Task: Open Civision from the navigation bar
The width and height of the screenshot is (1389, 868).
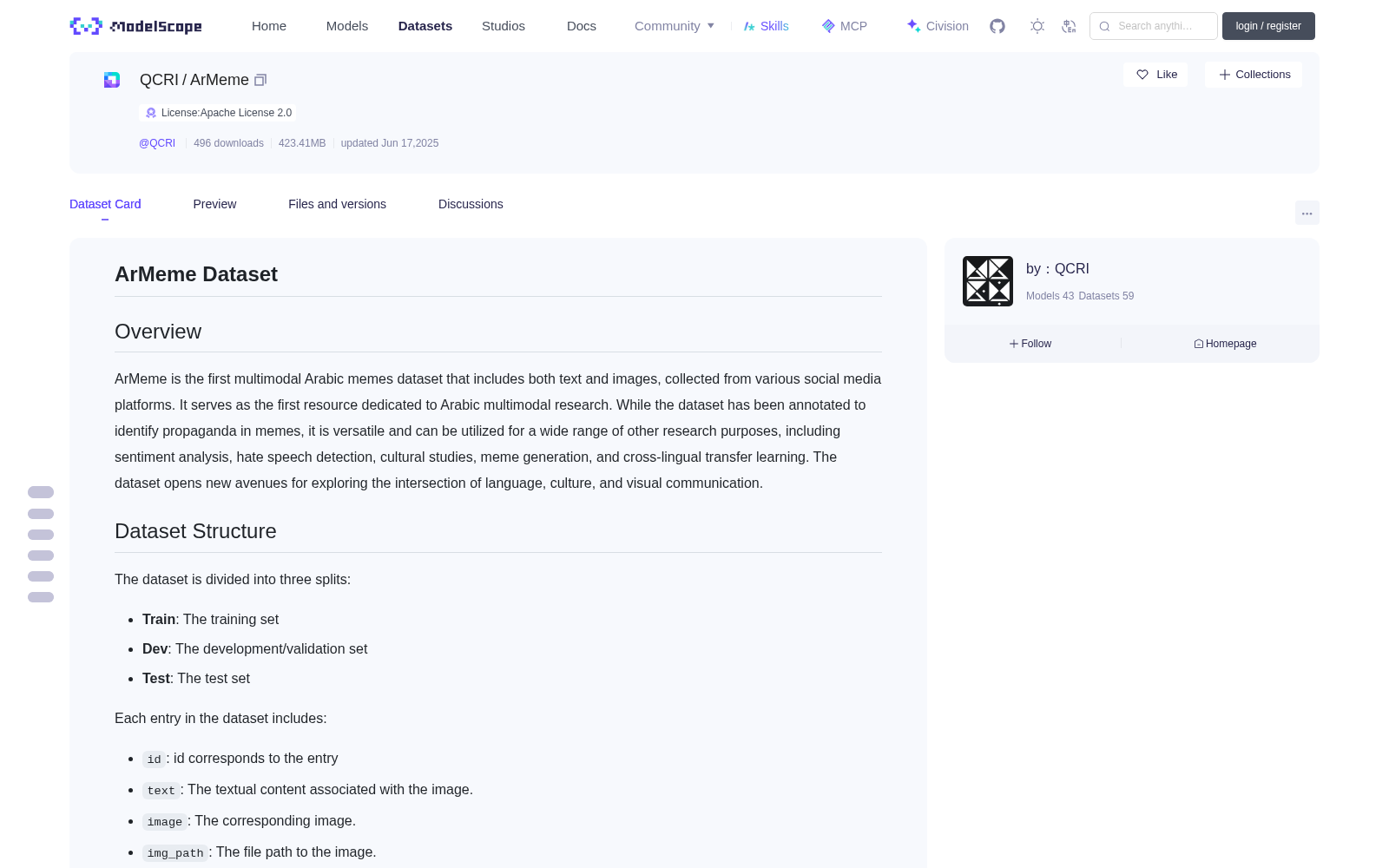Action: tap(938, 26)
